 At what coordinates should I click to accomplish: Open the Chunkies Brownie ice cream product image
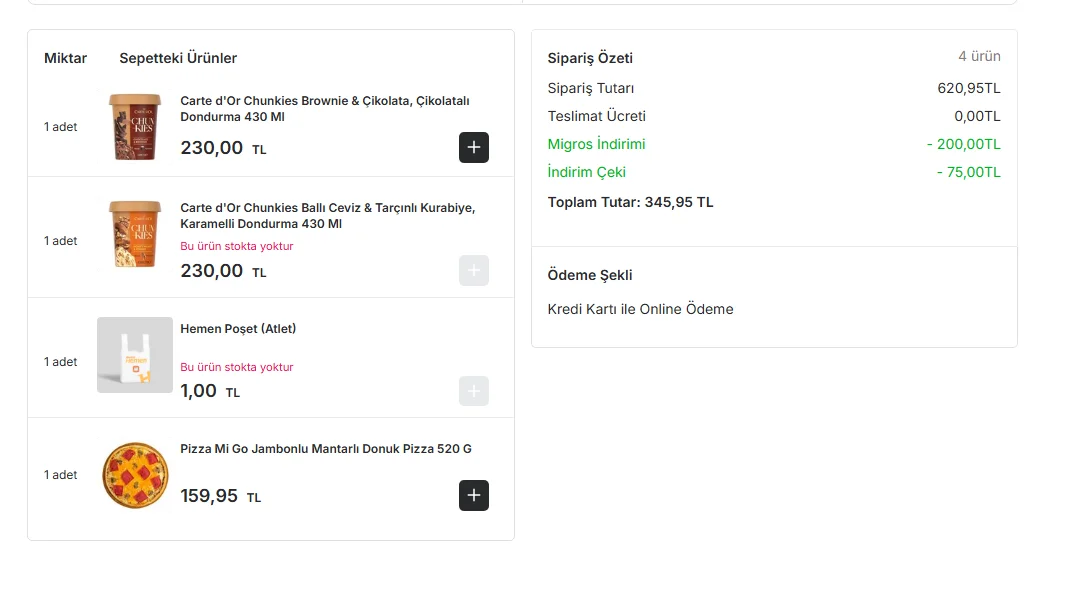pyautogui.click(x=135, y=127)
